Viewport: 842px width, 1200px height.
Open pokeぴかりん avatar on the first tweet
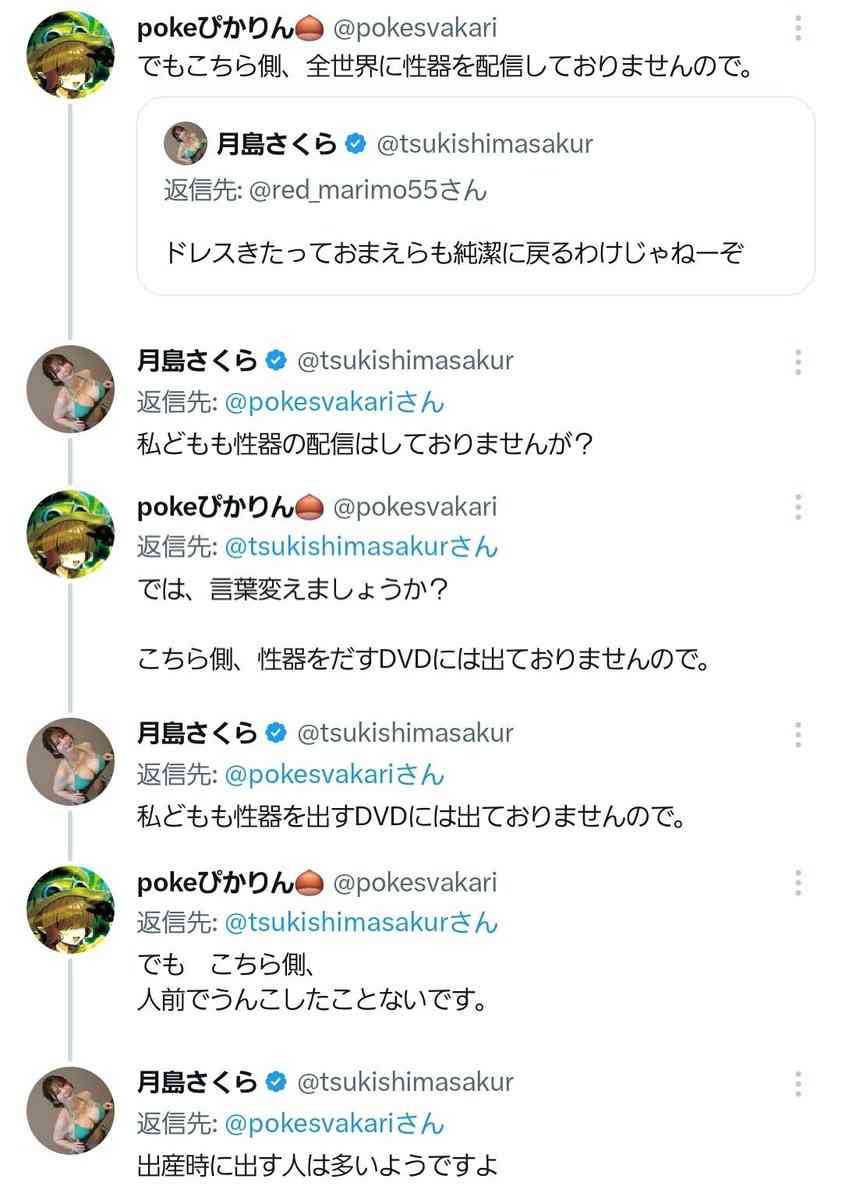67,56
